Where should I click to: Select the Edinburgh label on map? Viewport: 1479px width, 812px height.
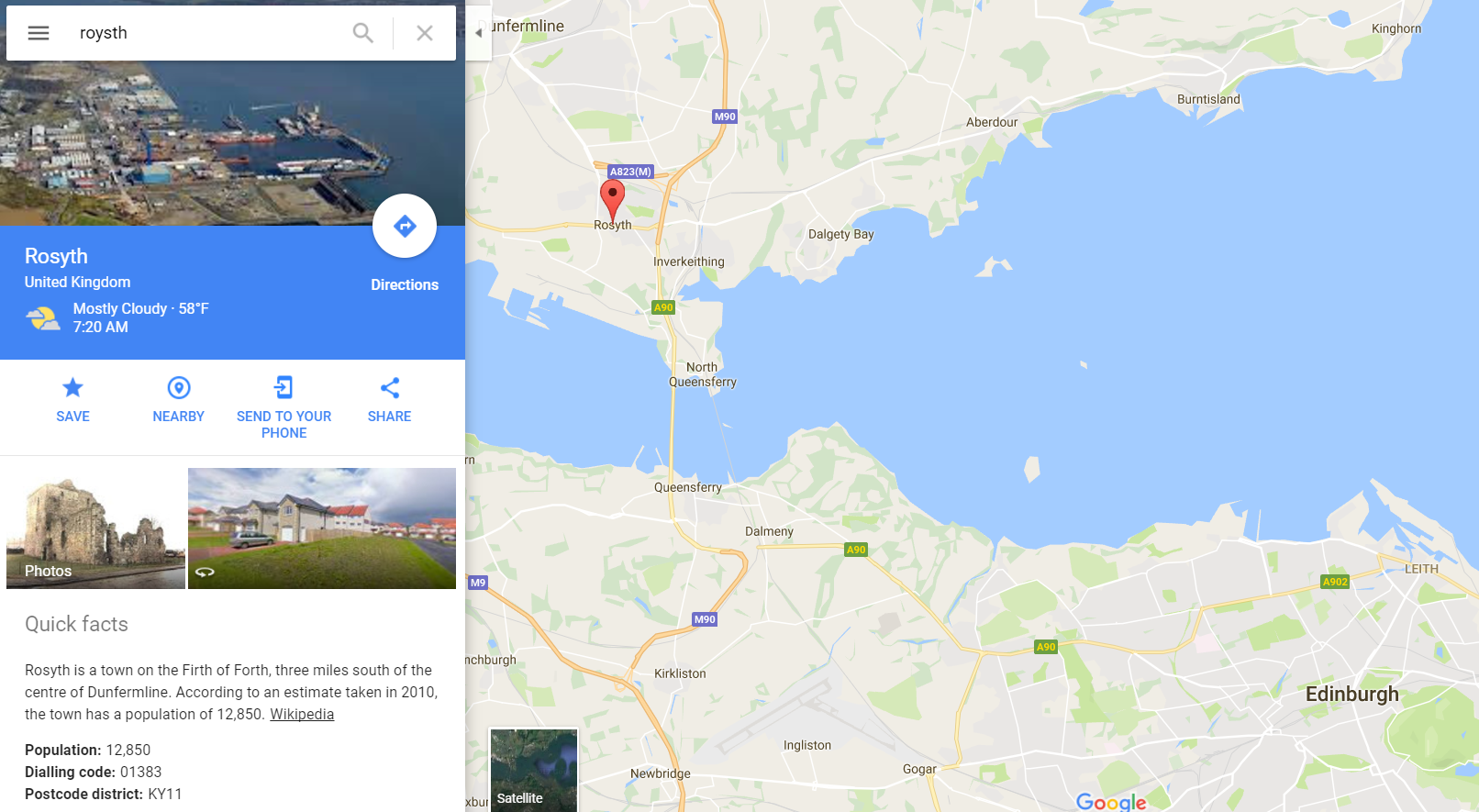pos(1352,694)
